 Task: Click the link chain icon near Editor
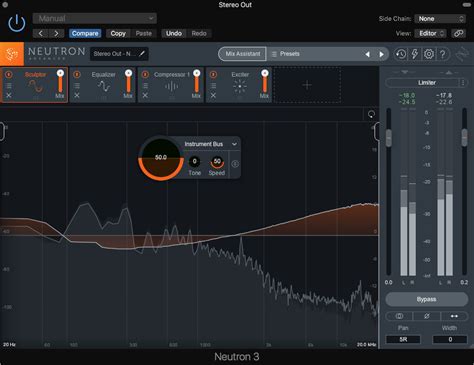tap(458, 33)
